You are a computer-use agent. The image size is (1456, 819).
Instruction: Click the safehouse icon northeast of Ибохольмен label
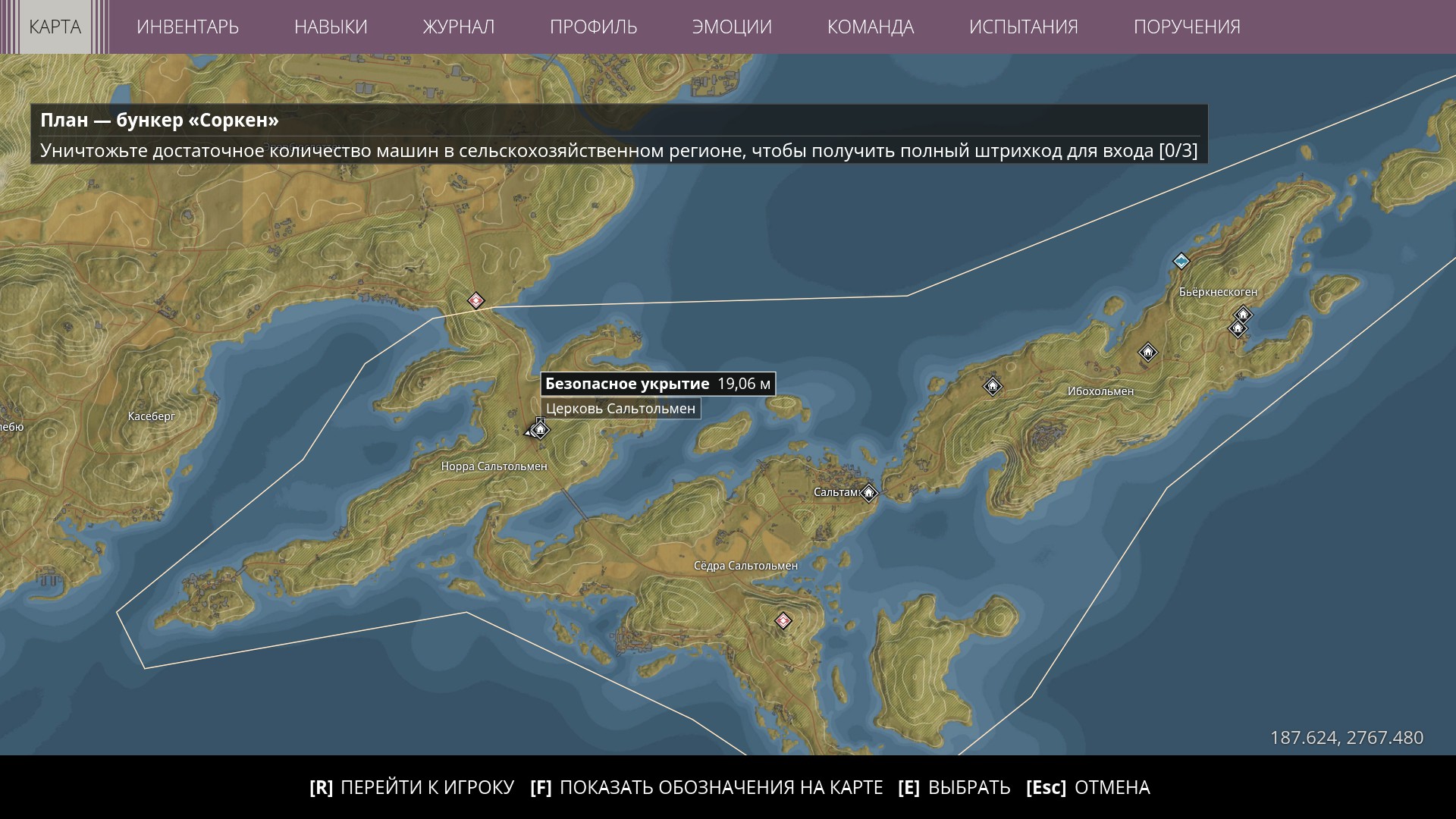point(1148,352)
